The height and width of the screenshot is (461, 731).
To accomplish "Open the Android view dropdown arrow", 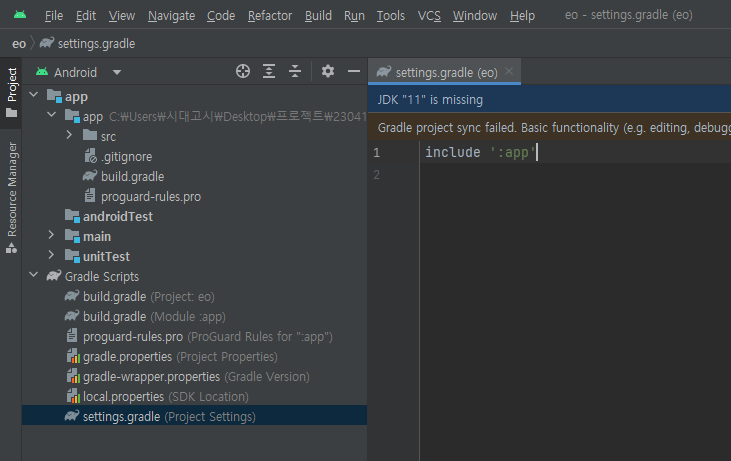I will pyautogui.click(x=117, y=72).
